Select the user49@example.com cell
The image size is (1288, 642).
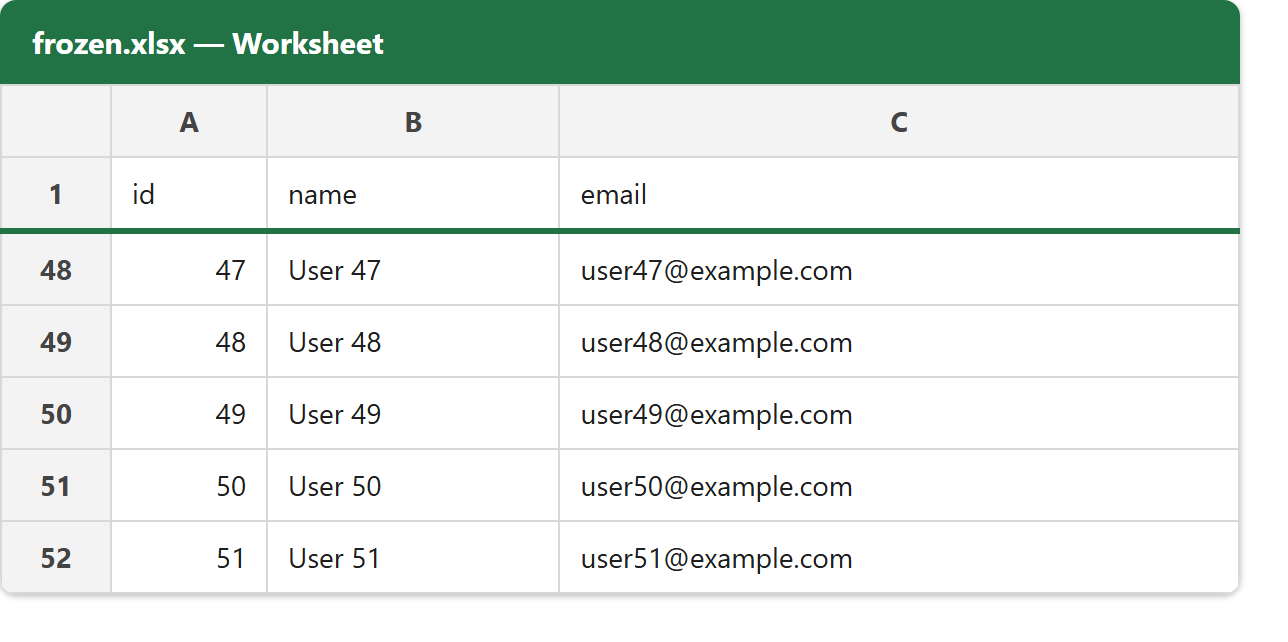[x=899, y=413]
